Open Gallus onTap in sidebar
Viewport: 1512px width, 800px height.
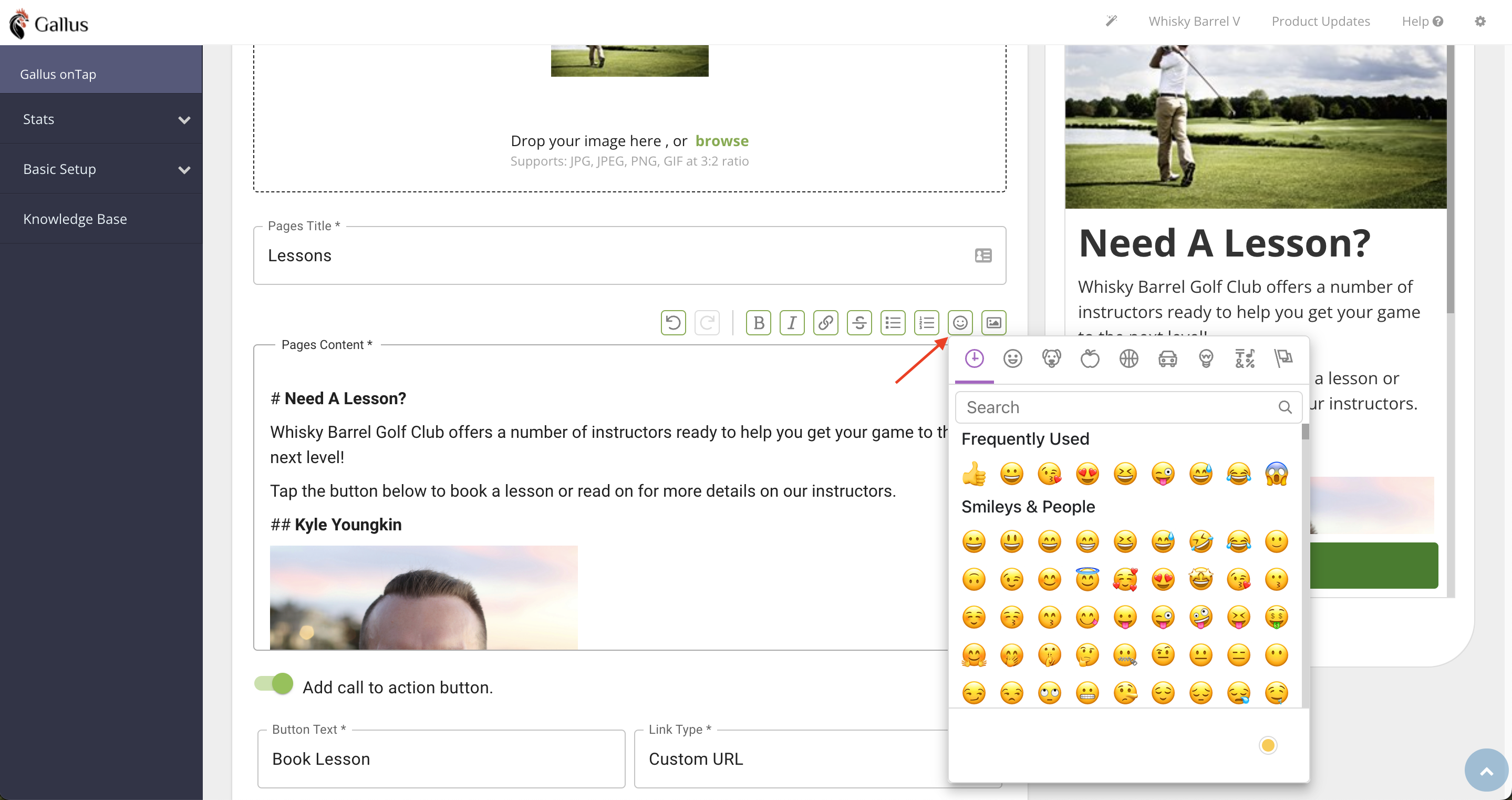pos(101,69)
